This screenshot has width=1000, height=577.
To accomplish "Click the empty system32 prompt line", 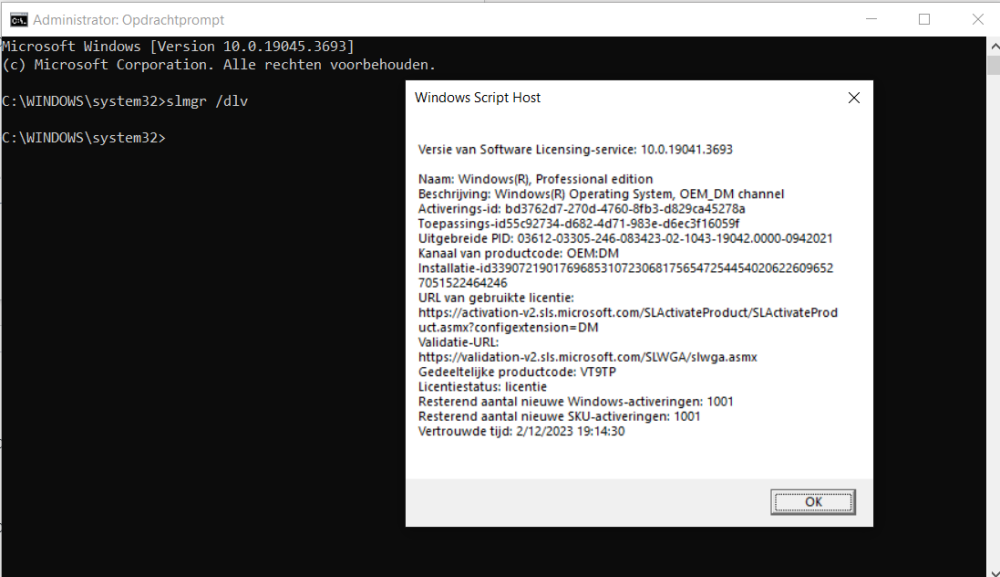I will tap(84, 137).
